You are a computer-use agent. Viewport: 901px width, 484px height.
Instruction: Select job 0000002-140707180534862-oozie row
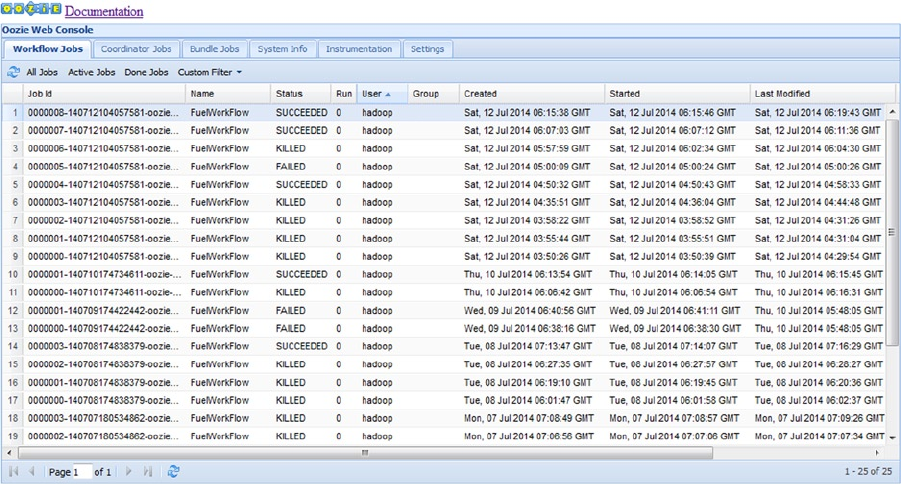click(444, 436)
